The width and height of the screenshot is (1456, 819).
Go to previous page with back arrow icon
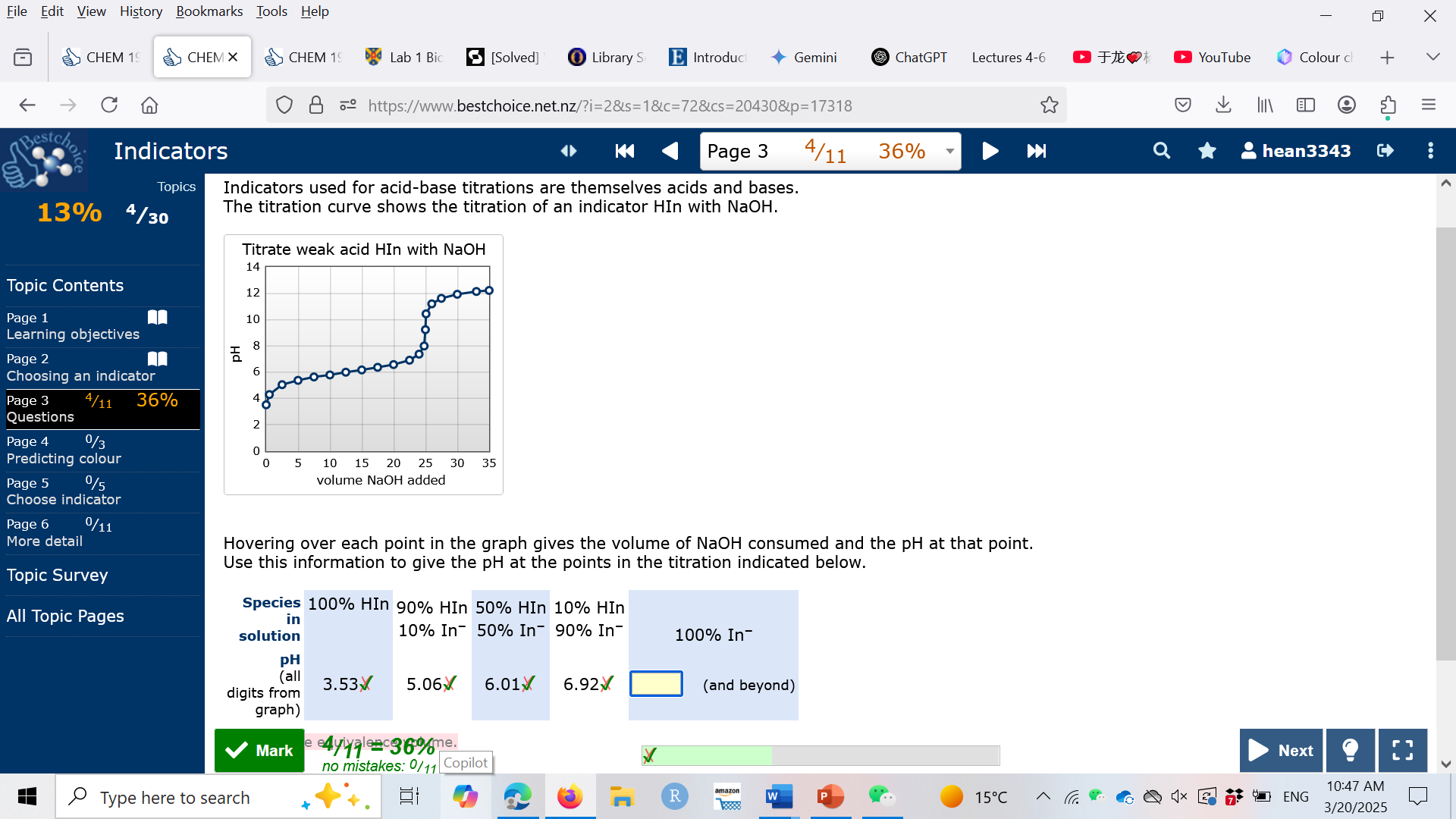[670, 151]
